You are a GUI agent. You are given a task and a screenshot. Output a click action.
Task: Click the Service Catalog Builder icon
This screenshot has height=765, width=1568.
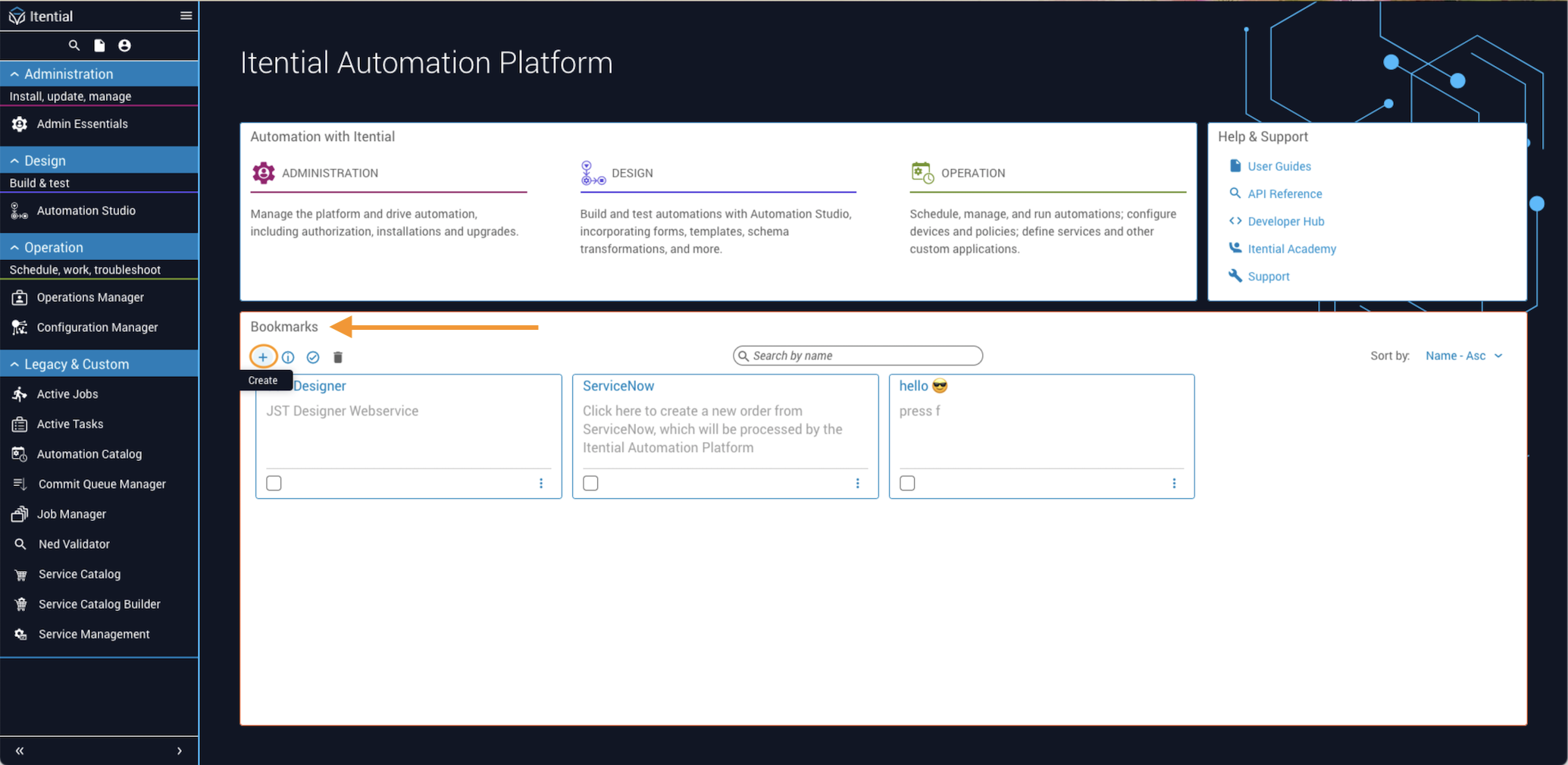20,604
